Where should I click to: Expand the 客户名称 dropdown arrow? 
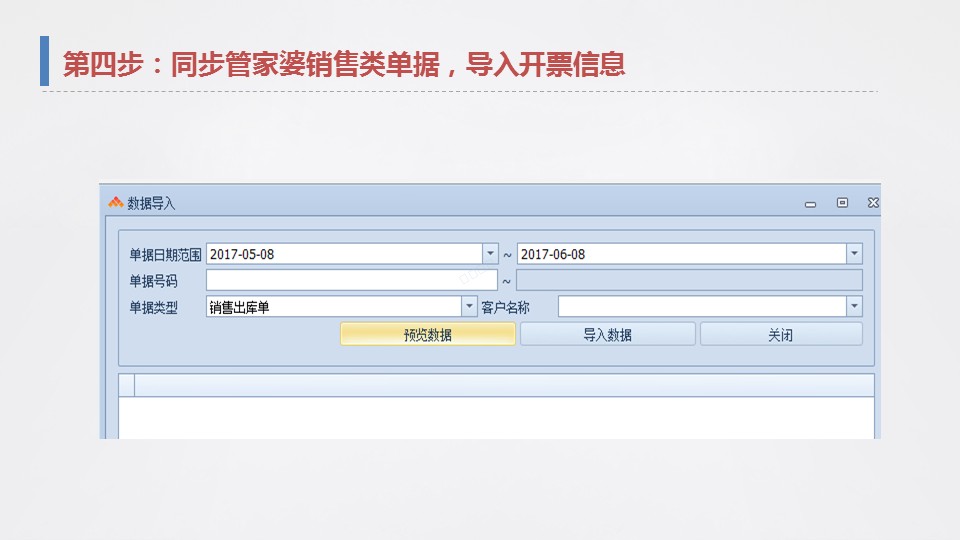(x=854, y=306)
